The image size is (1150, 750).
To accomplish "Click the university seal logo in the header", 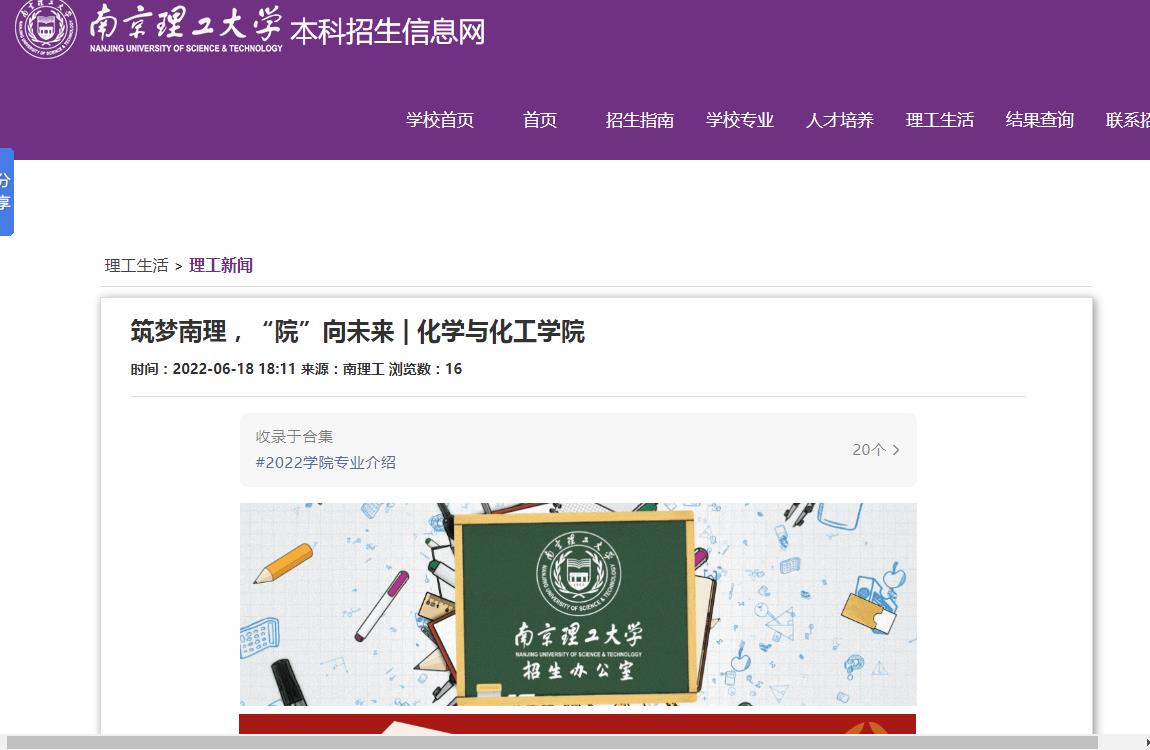I will click(45, 28).
